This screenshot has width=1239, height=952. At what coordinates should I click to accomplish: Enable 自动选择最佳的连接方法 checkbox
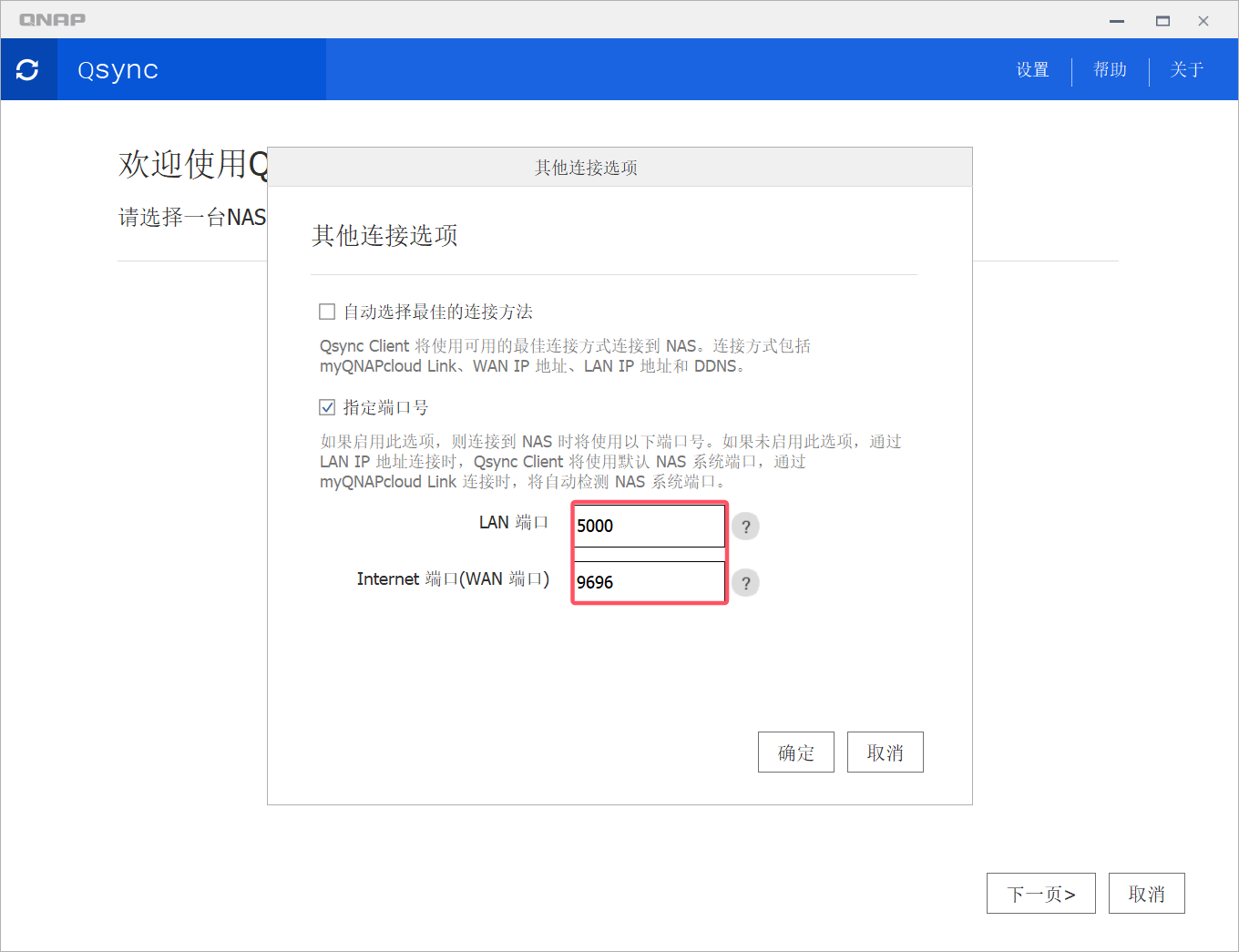[327, 312]
